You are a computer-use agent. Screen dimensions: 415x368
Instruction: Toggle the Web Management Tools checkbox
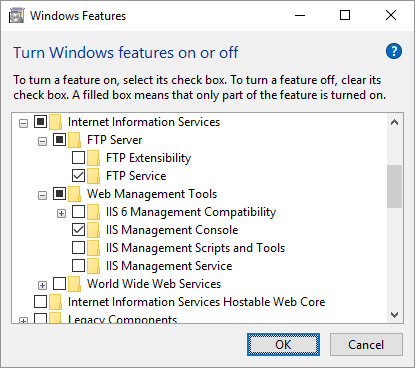pyautogui.click(x=59, y=194)
